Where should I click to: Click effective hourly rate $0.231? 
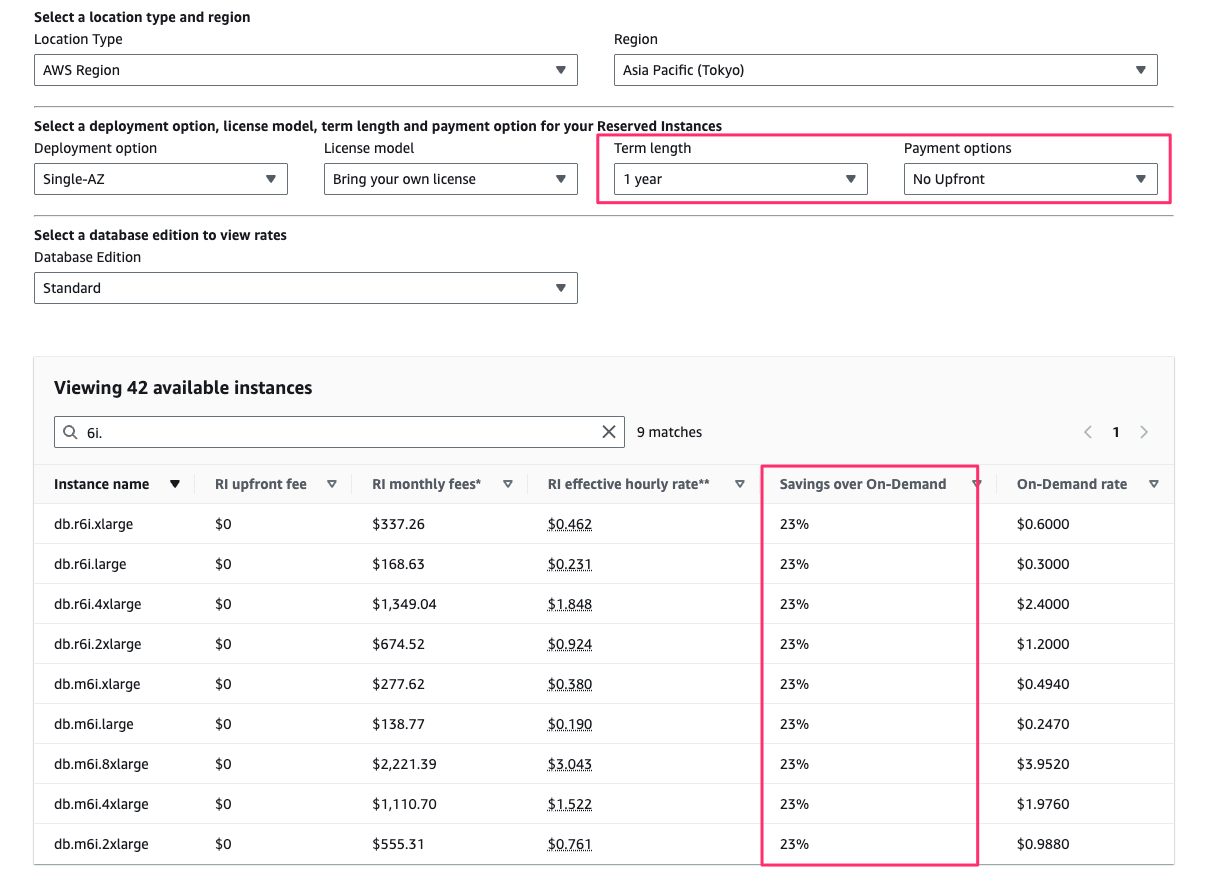coord(569,564)
